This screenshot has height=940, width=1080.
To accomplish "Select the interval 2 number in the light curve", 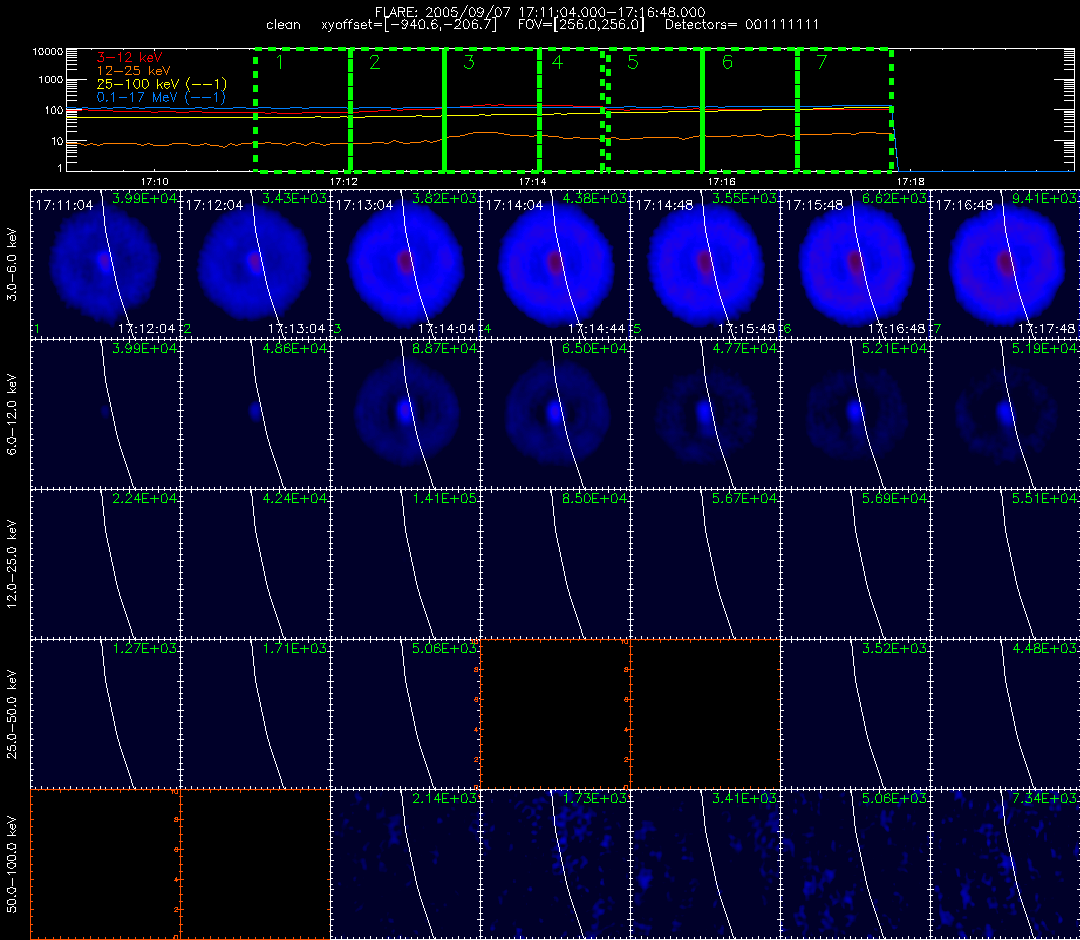I will coord(374,63).
